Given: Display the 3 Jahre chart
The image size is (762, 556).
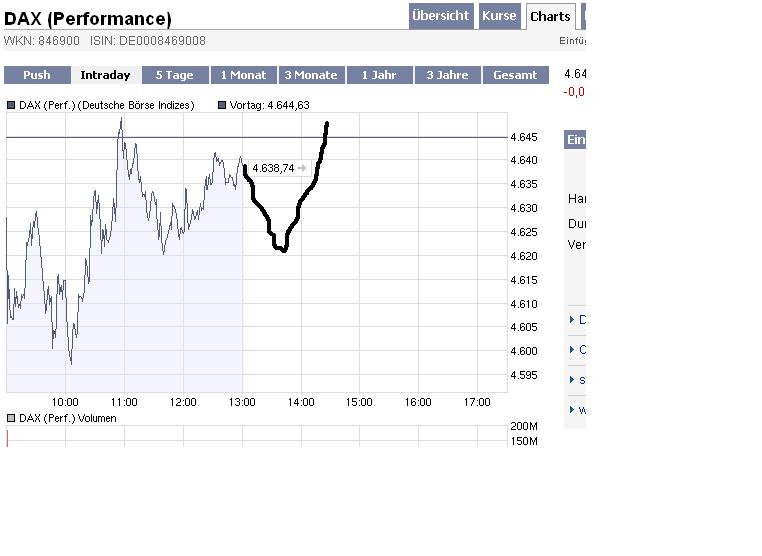Looking at the screenshot, I should click(x=447, y=75).
